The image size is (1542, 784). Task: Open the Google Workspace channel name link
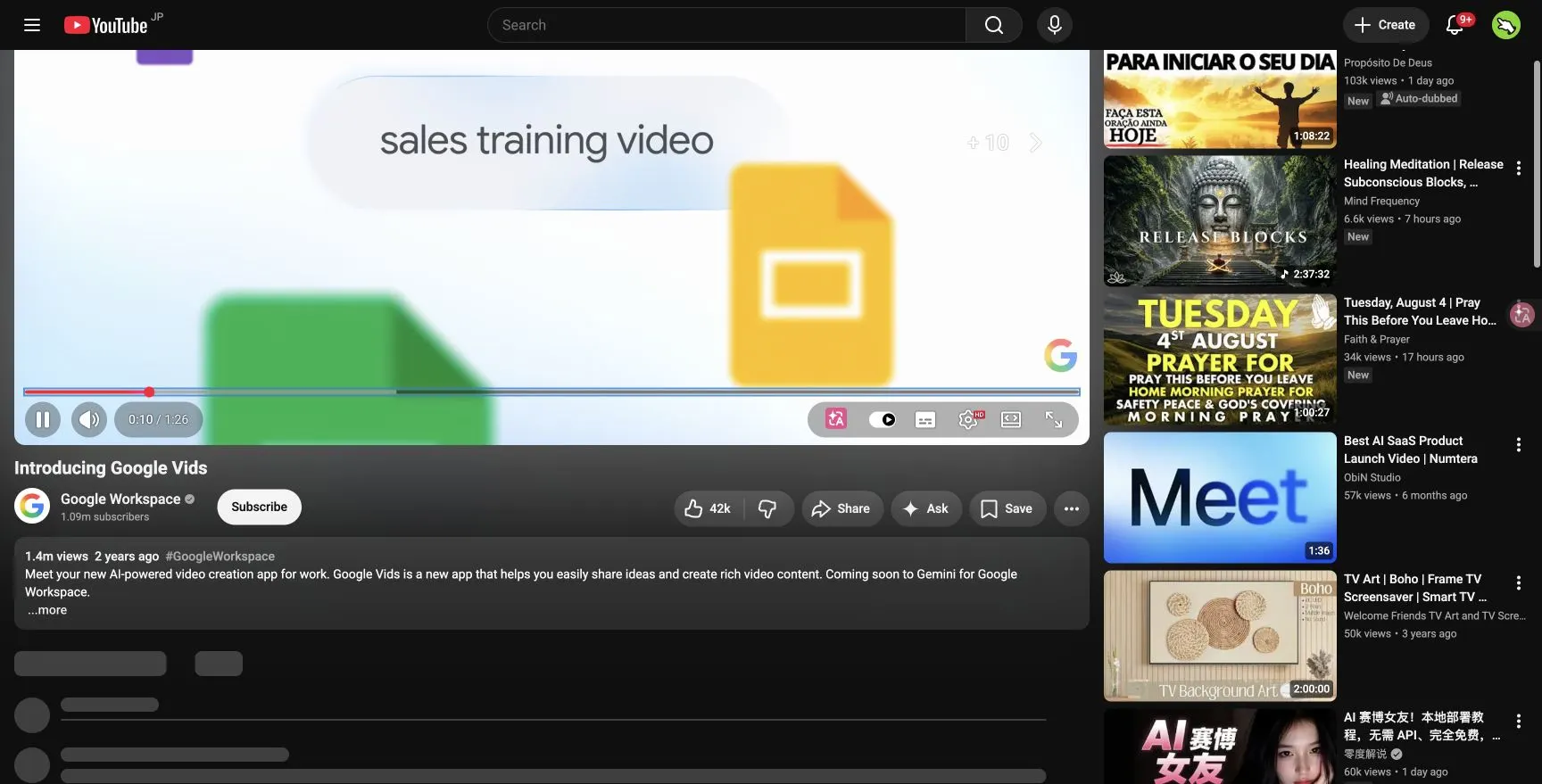[120, 499]
